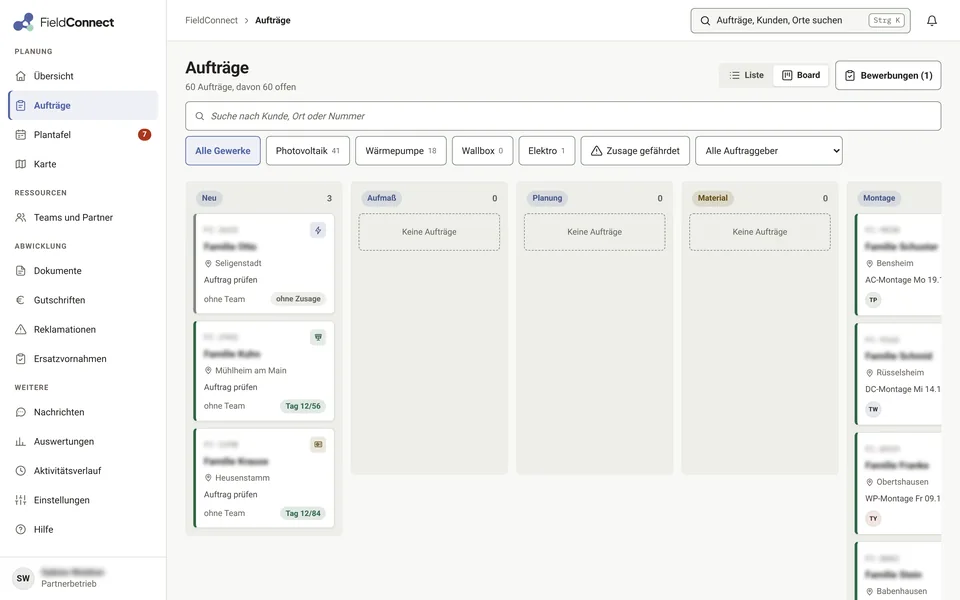Open Dokumente in the sidebar
The image size is (960, 600).
tap(83, 271)
